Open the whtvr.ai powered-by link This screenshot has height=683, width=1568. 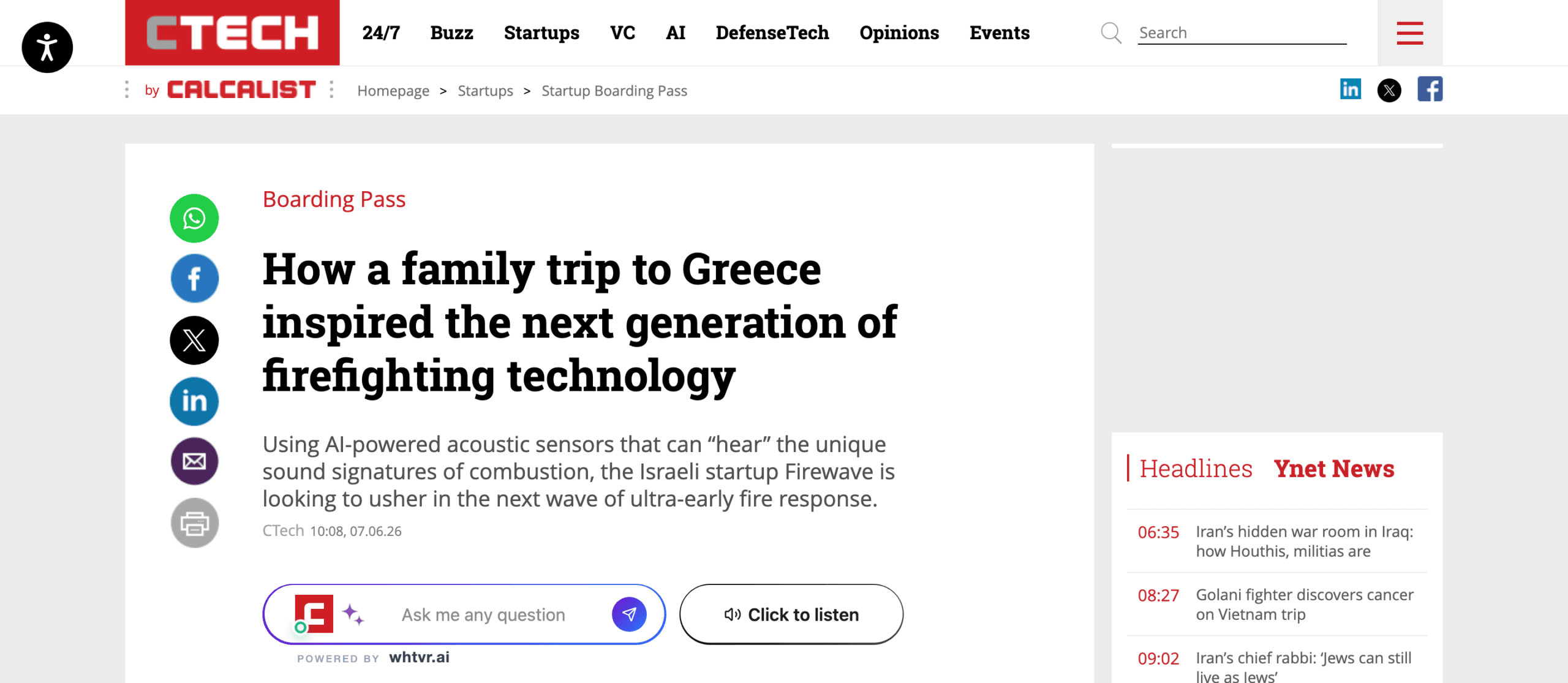[419, 657]
